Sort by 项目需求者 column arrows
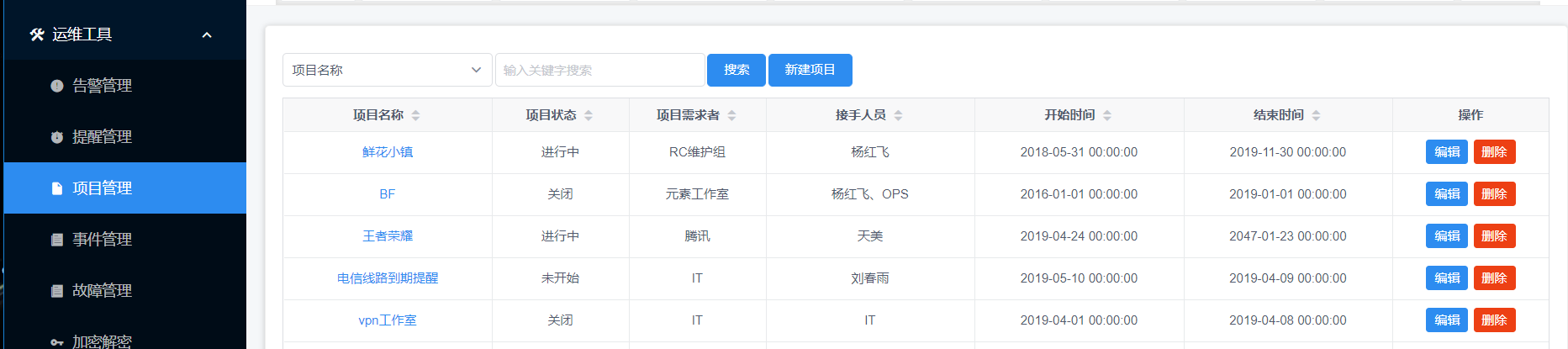Screen dimensions: 1568x349 click(x=732, y=115)
